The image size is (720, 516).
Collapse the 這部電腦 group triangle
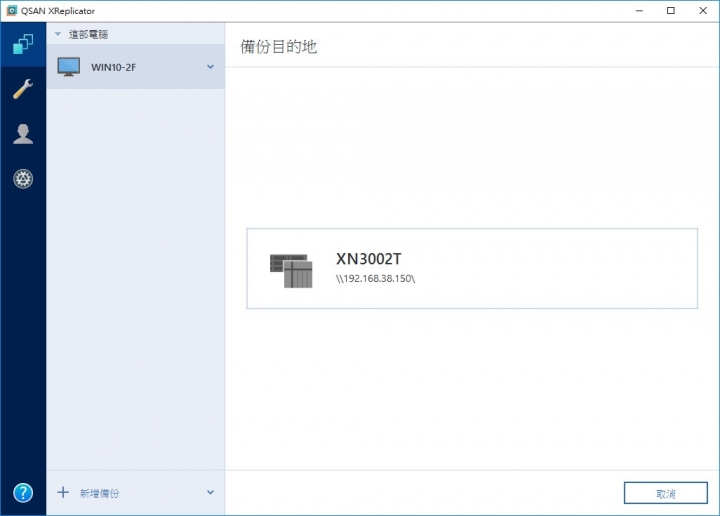pos(58,34)
